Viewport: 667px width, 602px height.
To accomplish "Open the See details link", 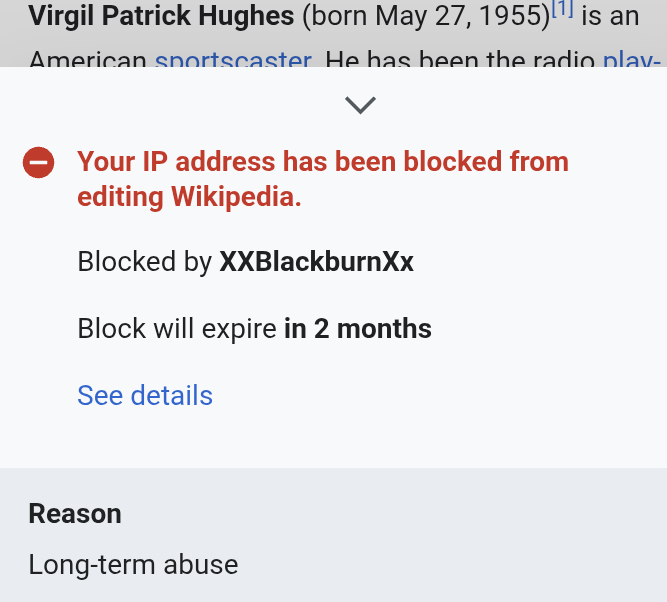I will pos(145,395).
